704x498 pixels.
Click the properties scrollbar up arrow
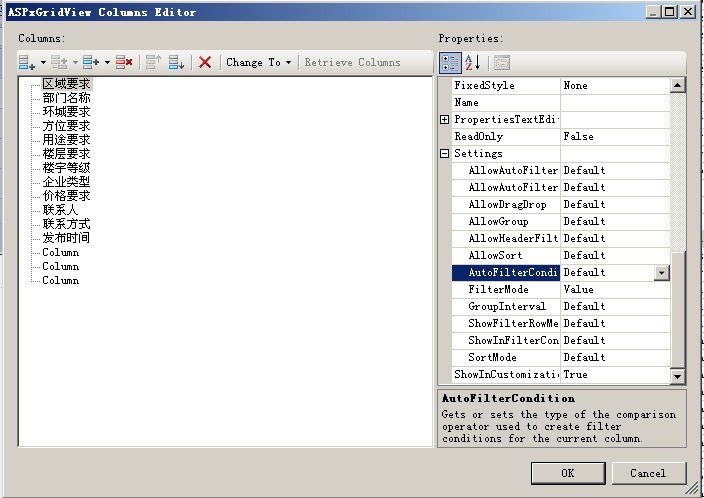[x=678, y=85]
